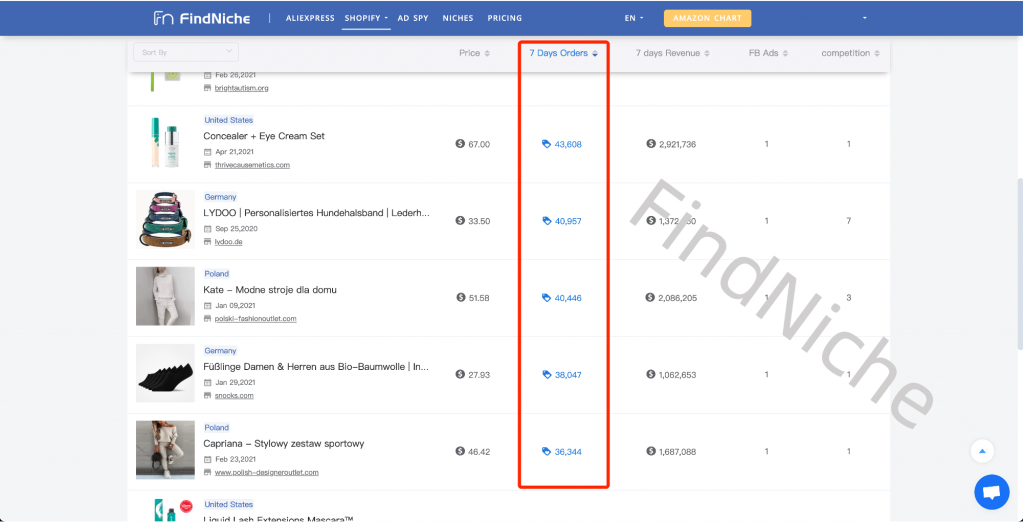Image resolution: width=1024 pixels, height=522 pixels.
Task: Open Füßlinge Damen & Herren product
Action: (x=317, y=367)
